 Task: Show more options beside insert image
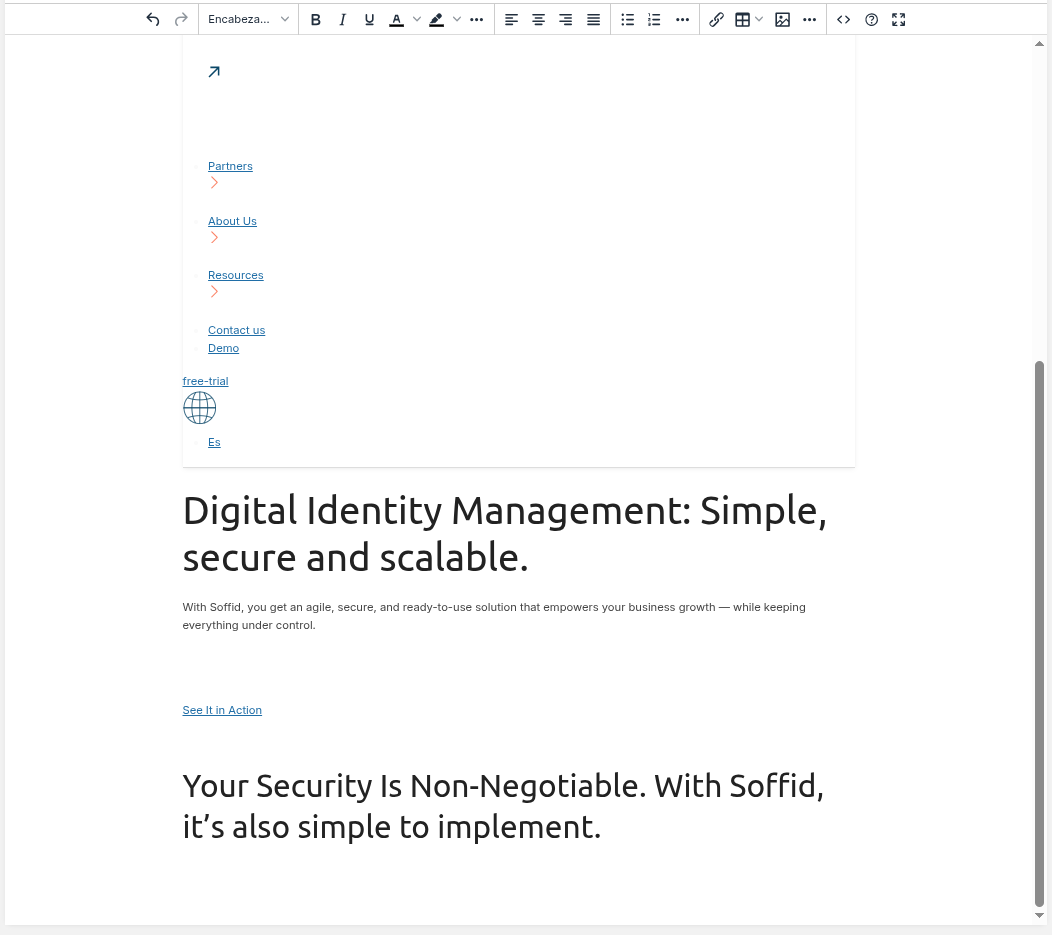pos(810,19)
